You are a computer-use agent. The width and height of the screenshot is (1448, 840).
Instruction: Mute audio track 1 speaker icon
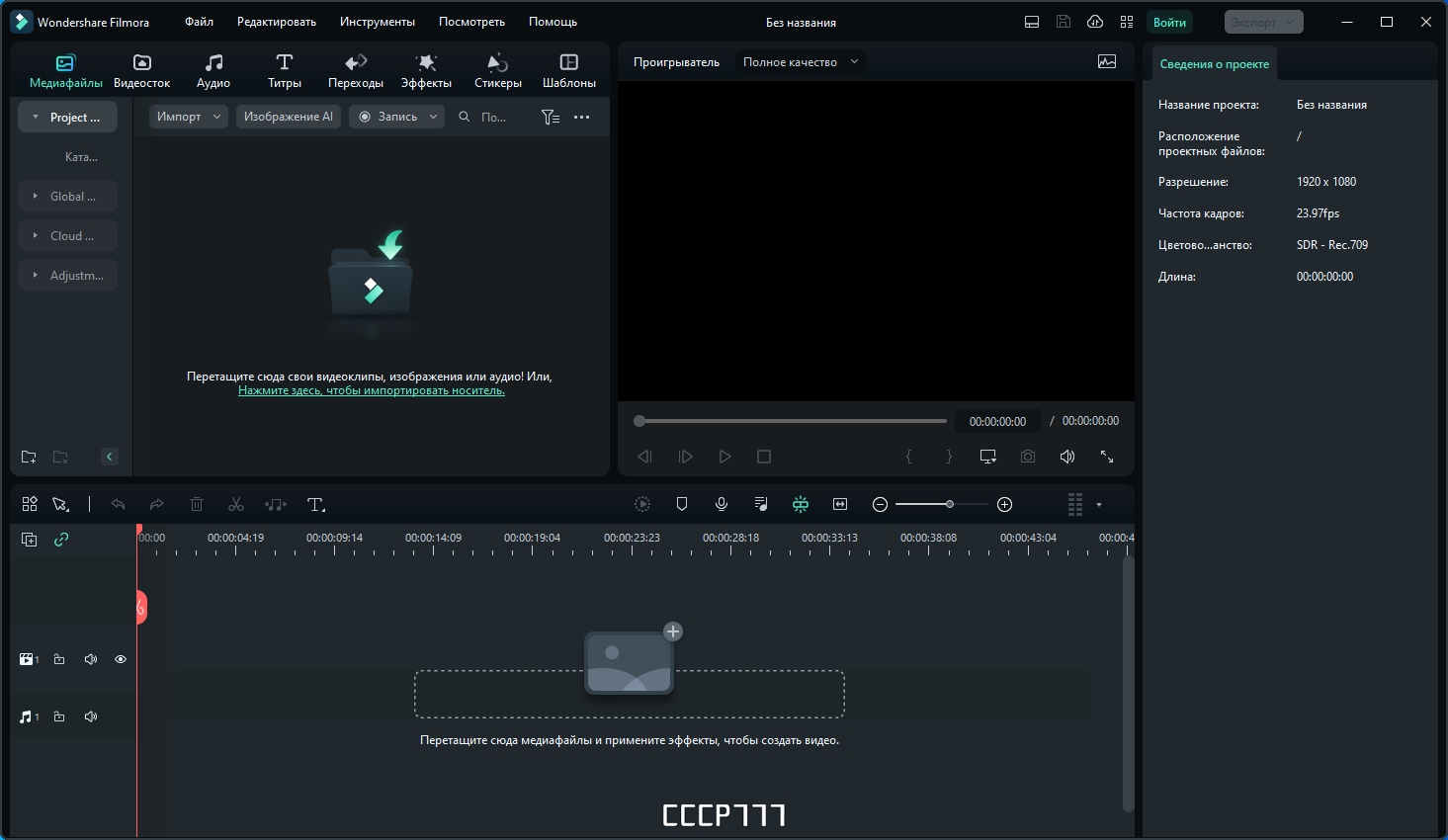(x=91, y=716)
